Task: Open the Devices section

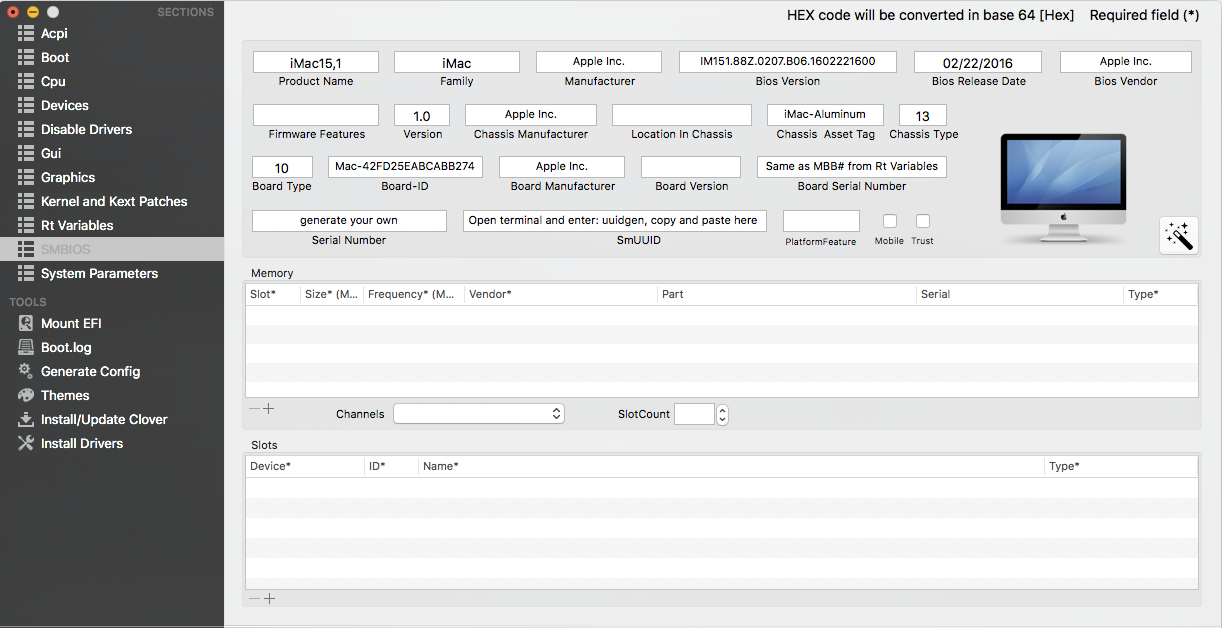Action: 112,105
